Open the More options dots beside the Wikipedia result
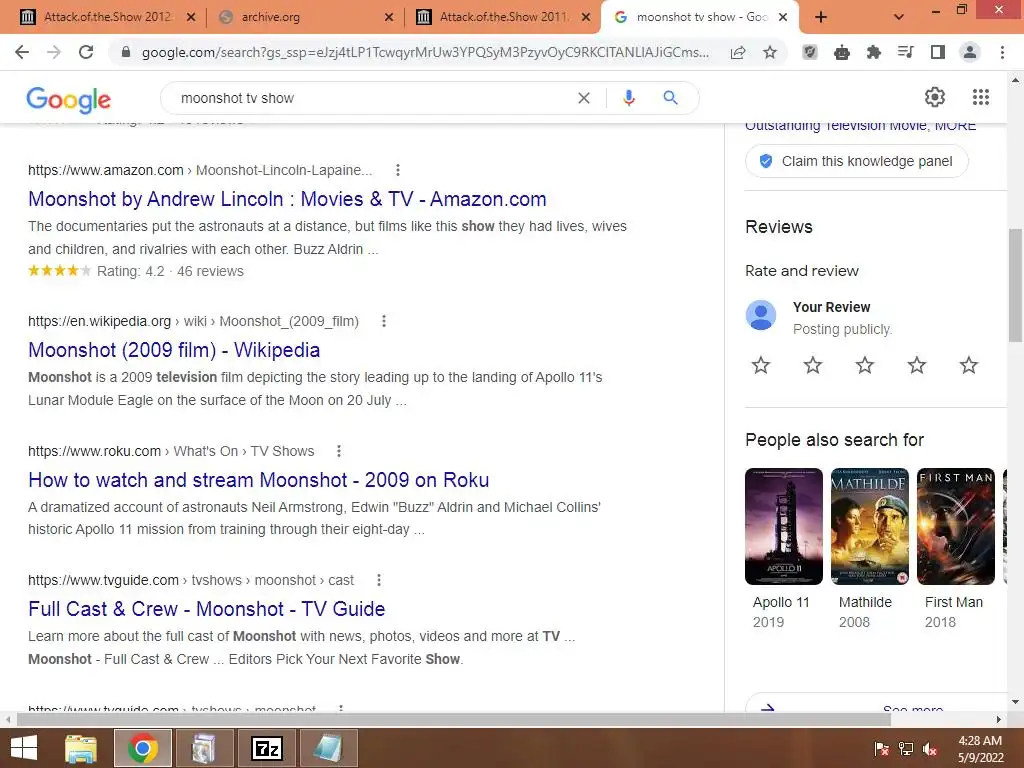The height and width of the screenshot is (768, 1024). click(x=384, y=321)
